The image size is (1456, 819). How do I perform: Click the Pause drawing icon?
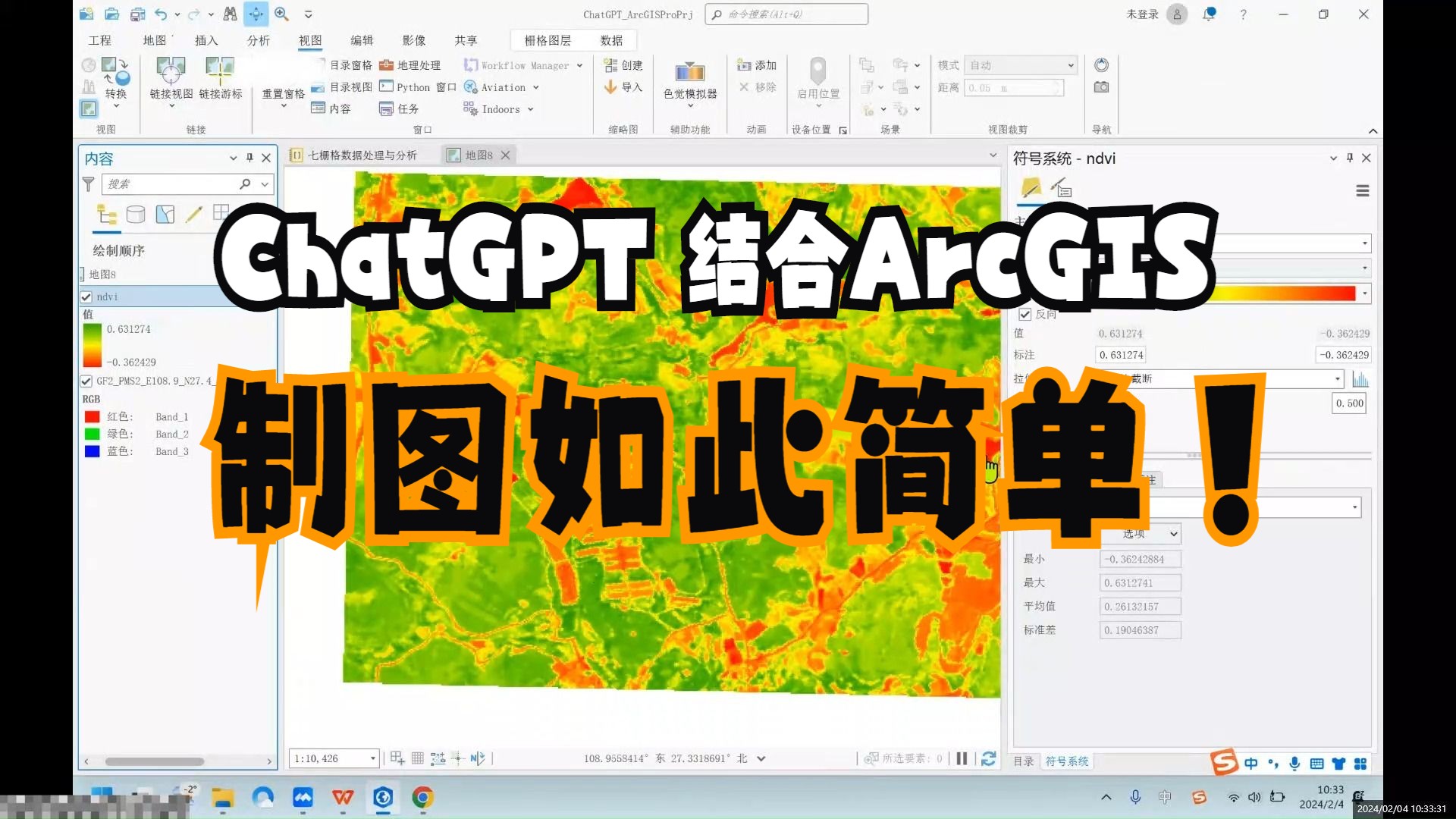962,758
